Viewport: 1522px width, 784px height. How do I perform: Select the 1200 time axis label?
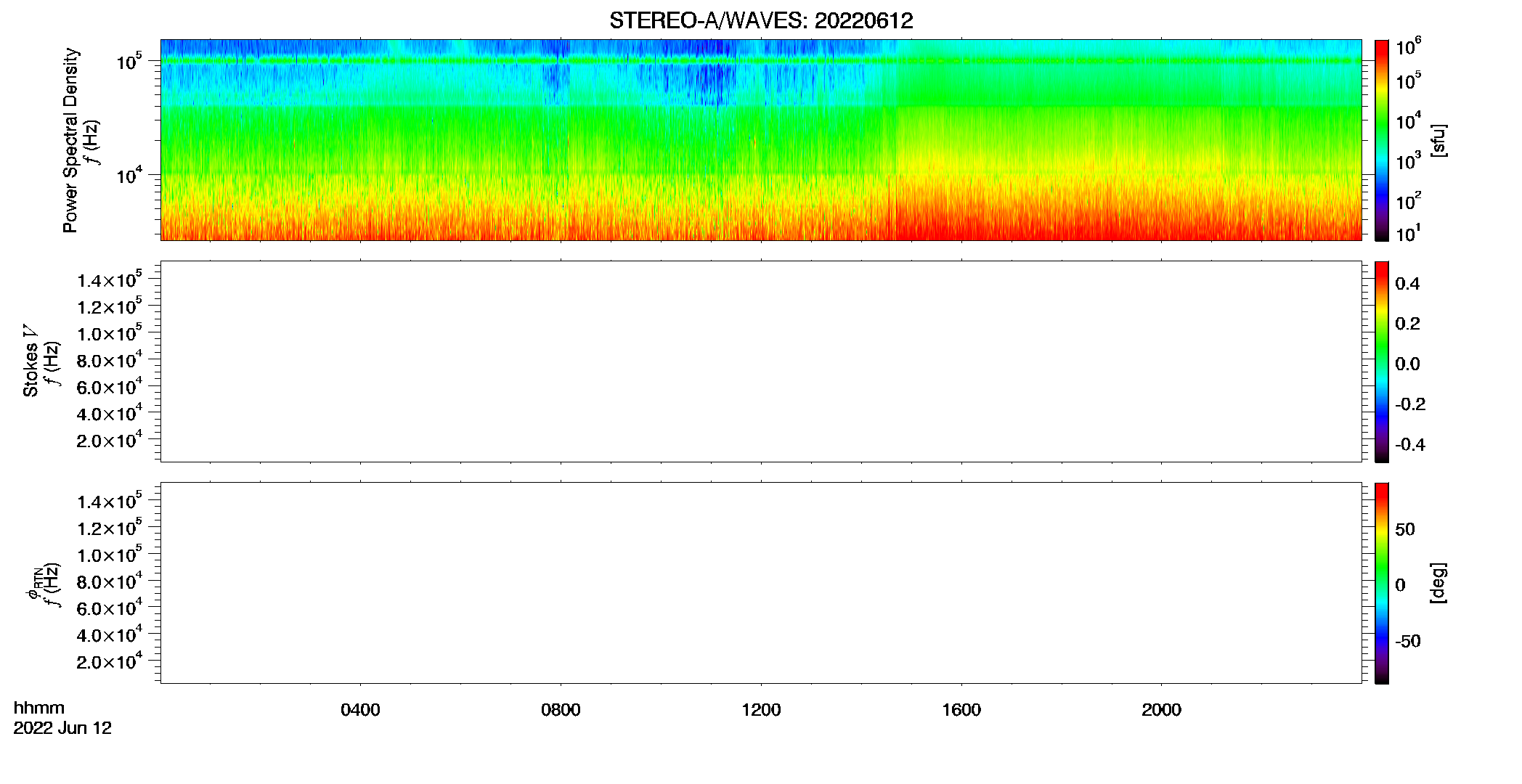coord(761,710)
